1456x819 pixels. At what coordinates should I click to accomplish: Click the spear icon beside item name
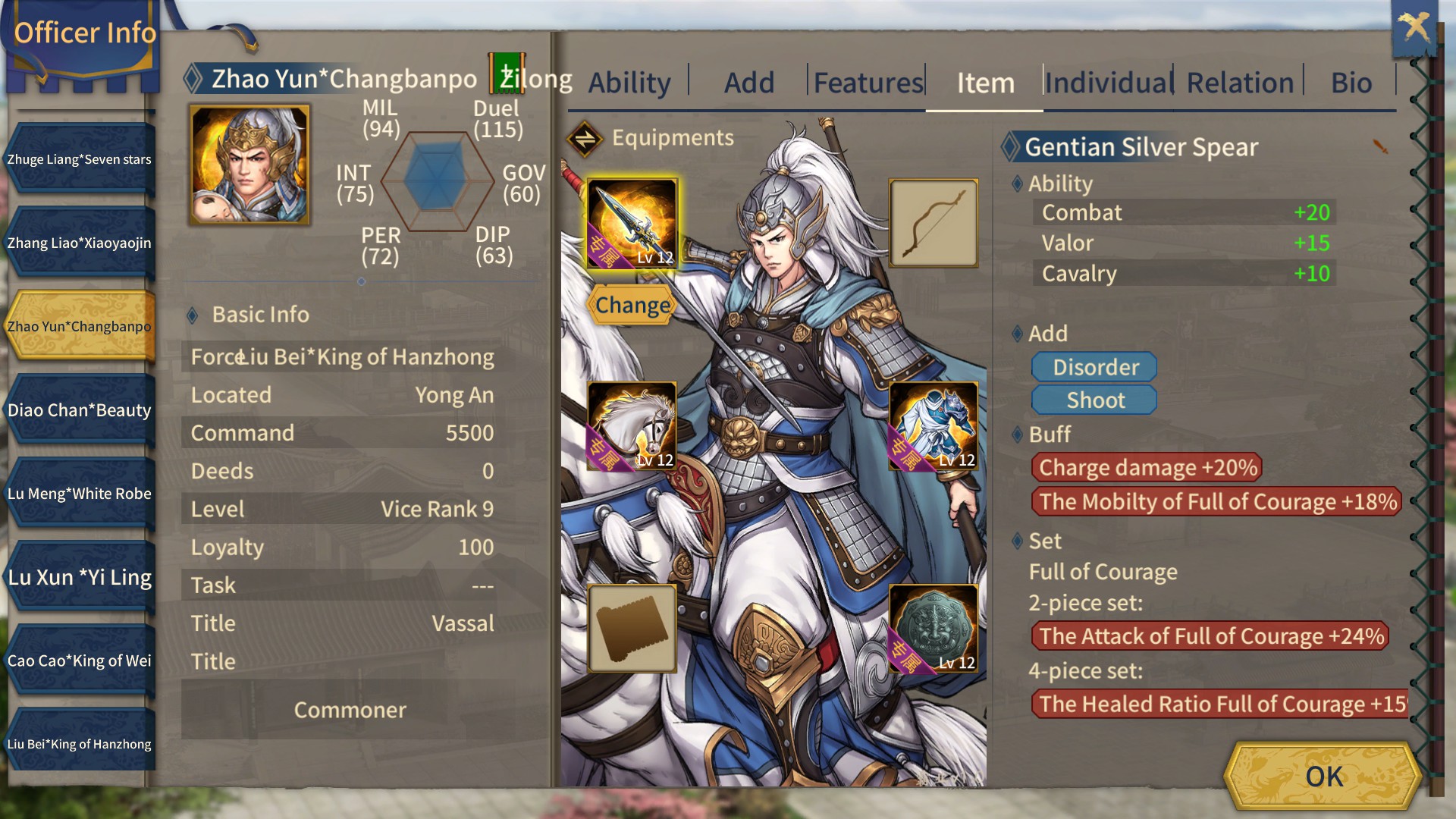(1380, 146)
